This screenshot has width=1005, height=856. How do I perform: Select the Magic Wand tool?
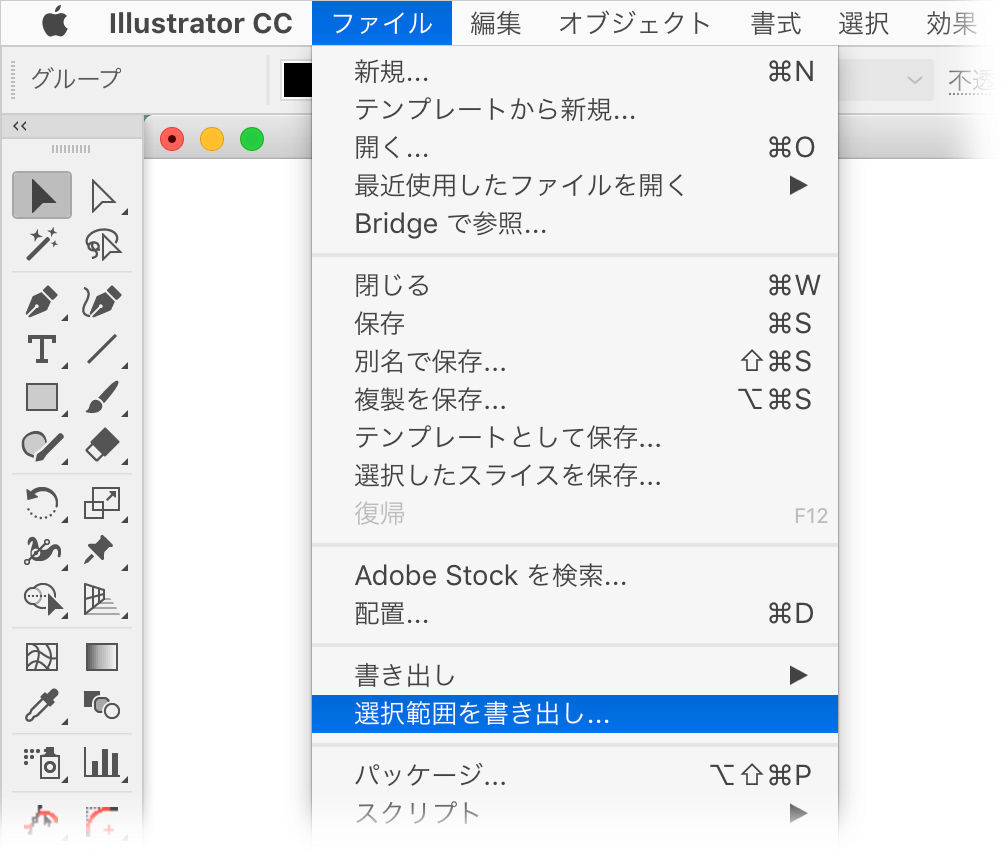[x=42, y=244]
